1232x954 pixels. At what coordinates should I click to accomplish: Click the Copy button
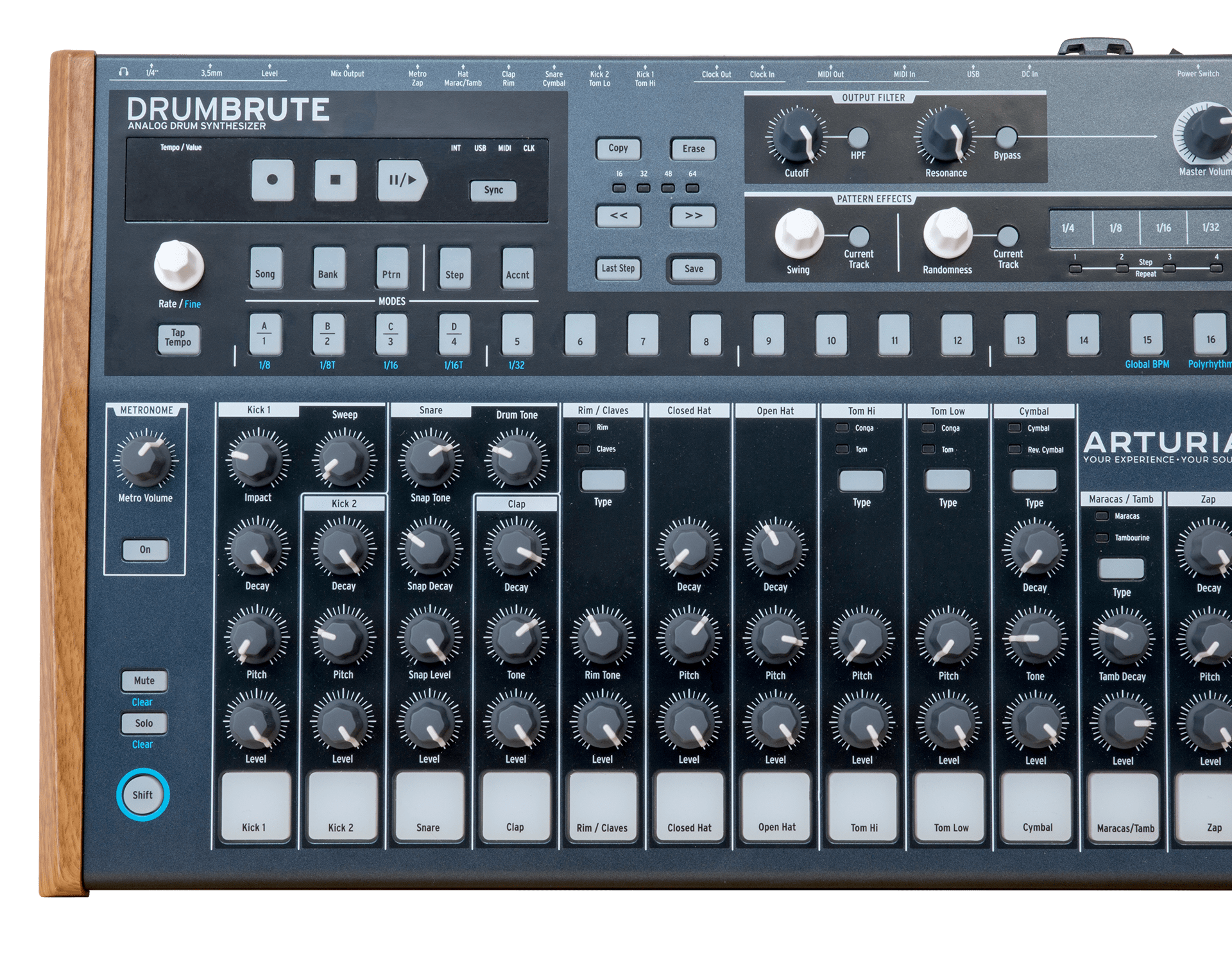pos(619,148)
